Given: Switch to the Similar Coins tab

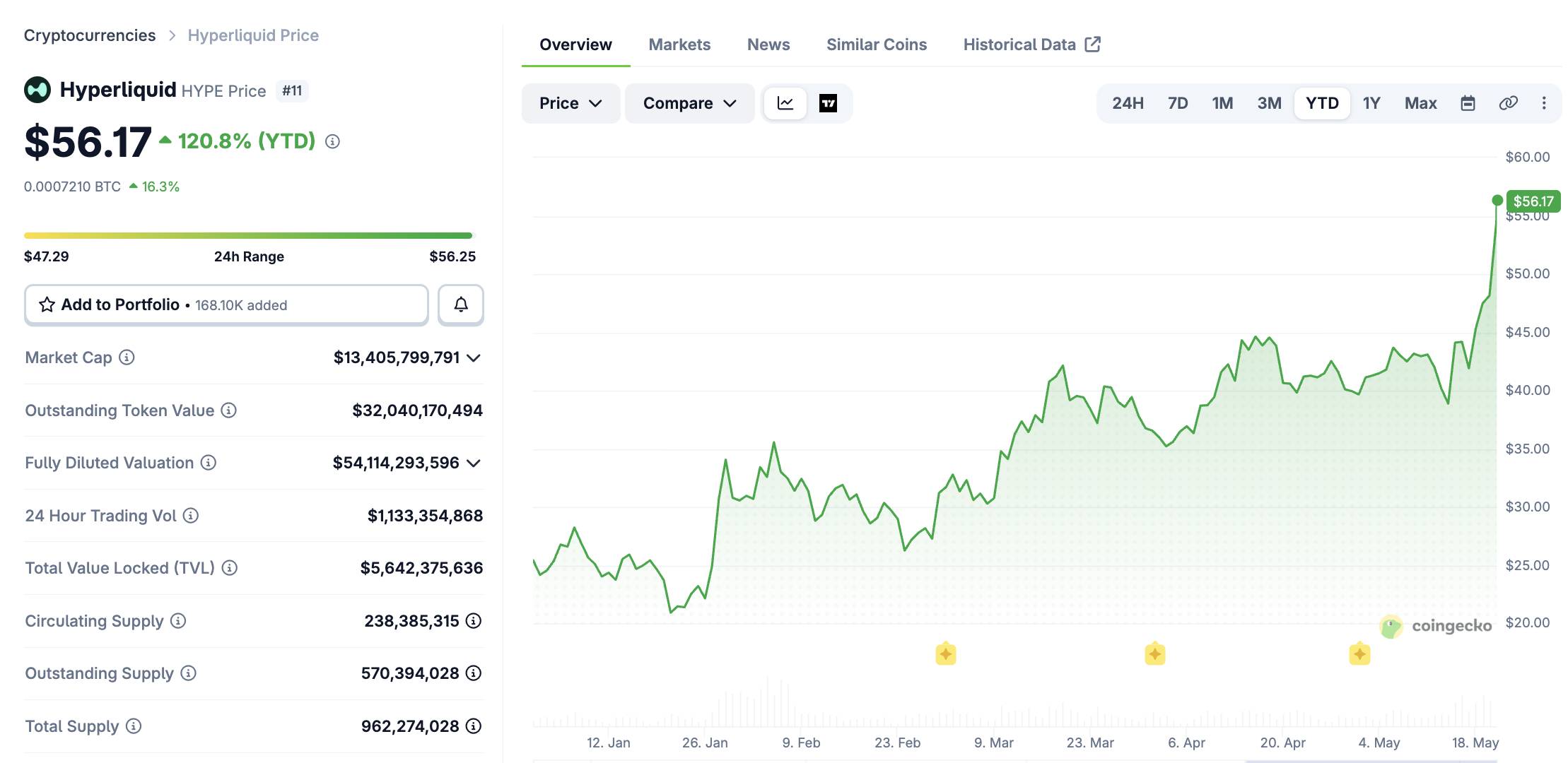Looking at the screenshot, I should [877, 45].
